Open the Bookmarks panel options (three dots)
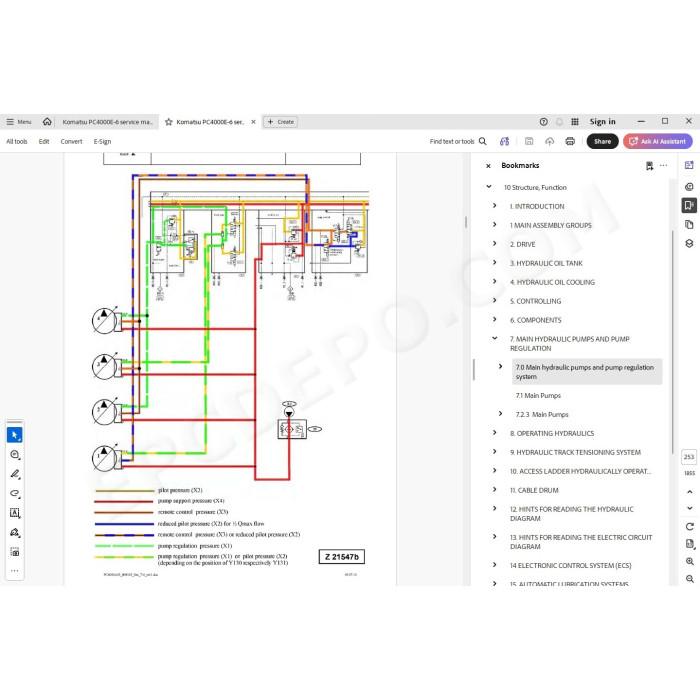The image size is (700, 700). 663,166
